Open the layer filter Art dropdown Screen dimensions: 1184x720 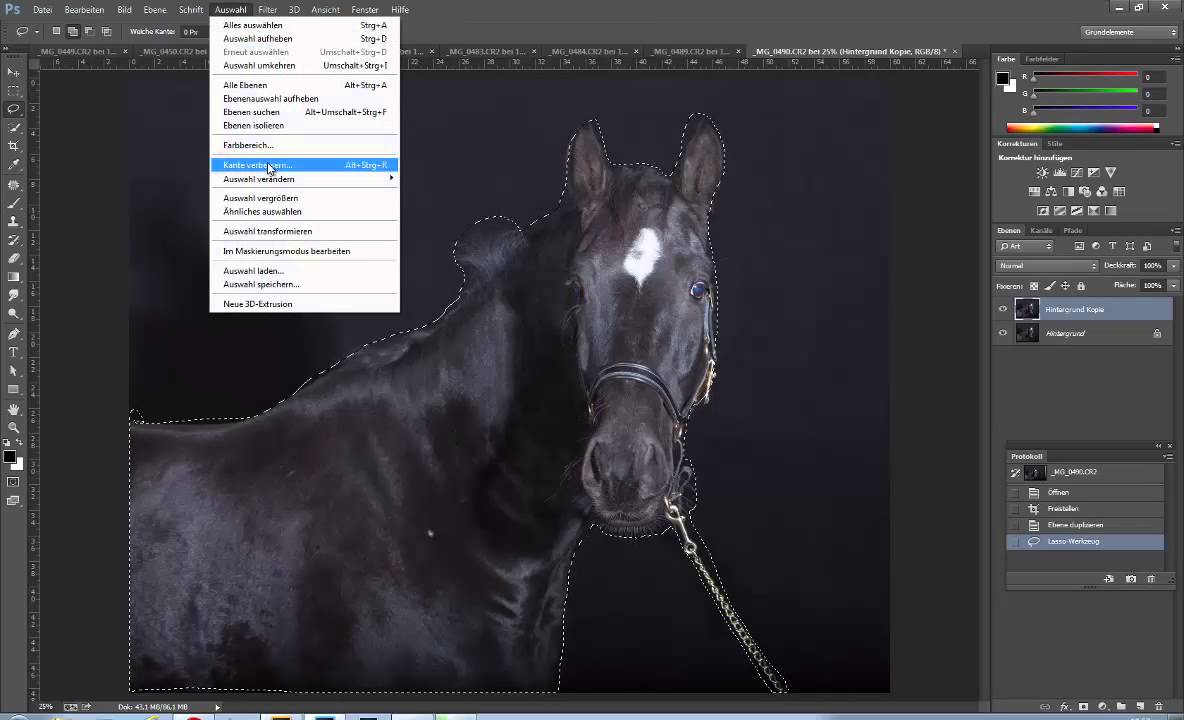click(x=1025, y=246)
